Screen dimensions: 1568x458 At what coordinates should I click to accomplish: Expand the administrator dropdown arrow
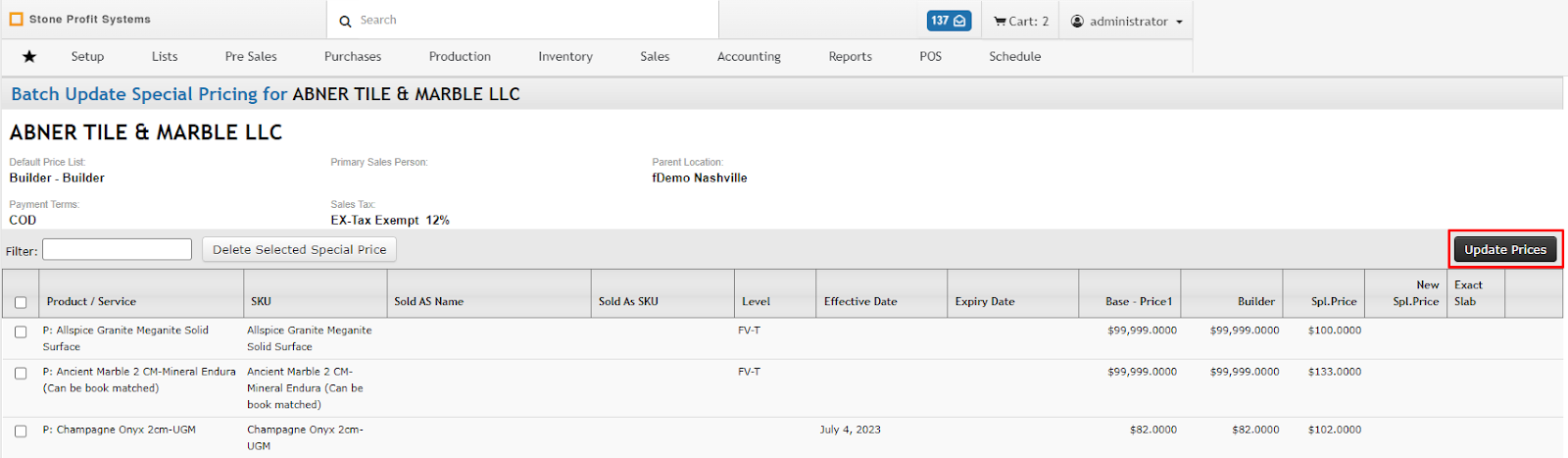point(1179,22)
